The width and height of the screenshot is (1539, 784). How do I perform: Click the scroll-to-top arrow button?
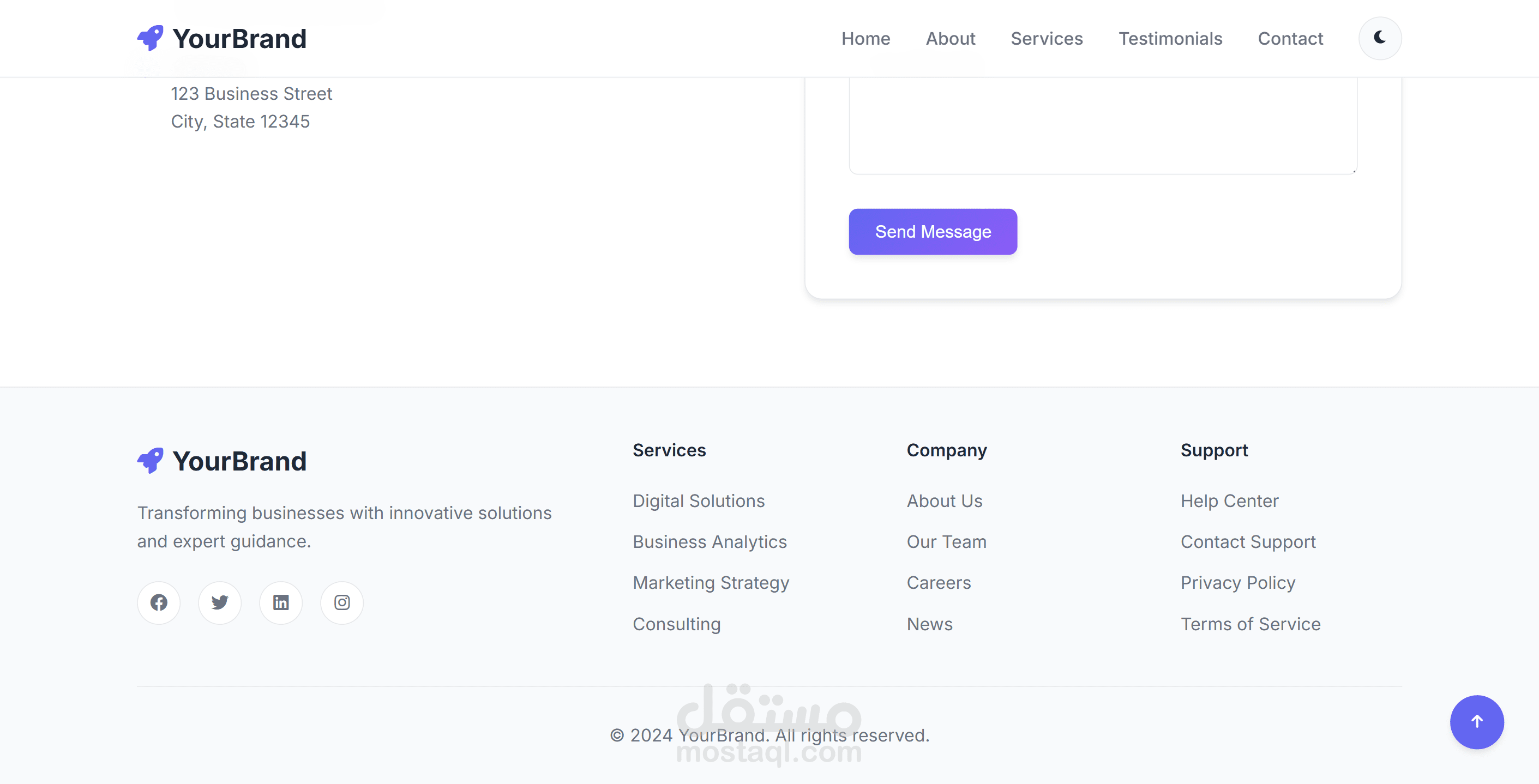pos(1476,721)
